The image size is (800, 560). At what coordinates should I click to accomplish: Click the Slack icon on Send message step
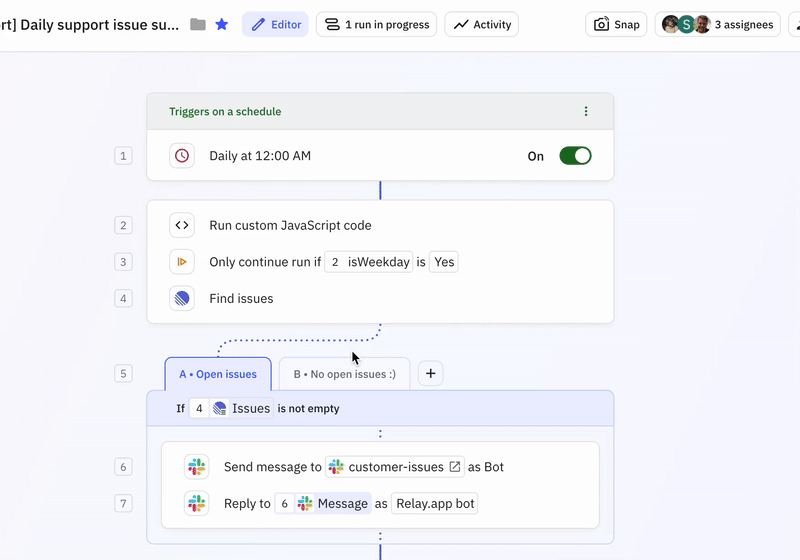tap(196, 467)
